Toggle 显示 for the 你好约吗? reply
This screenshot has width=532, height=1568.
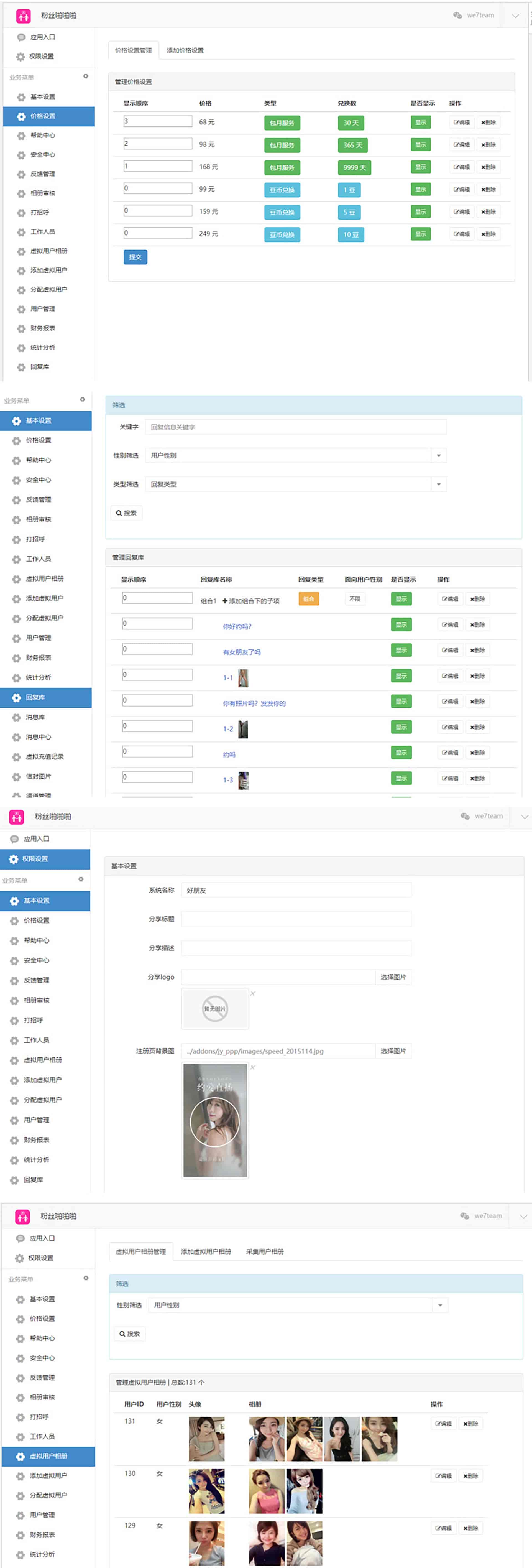pos(401,624)
